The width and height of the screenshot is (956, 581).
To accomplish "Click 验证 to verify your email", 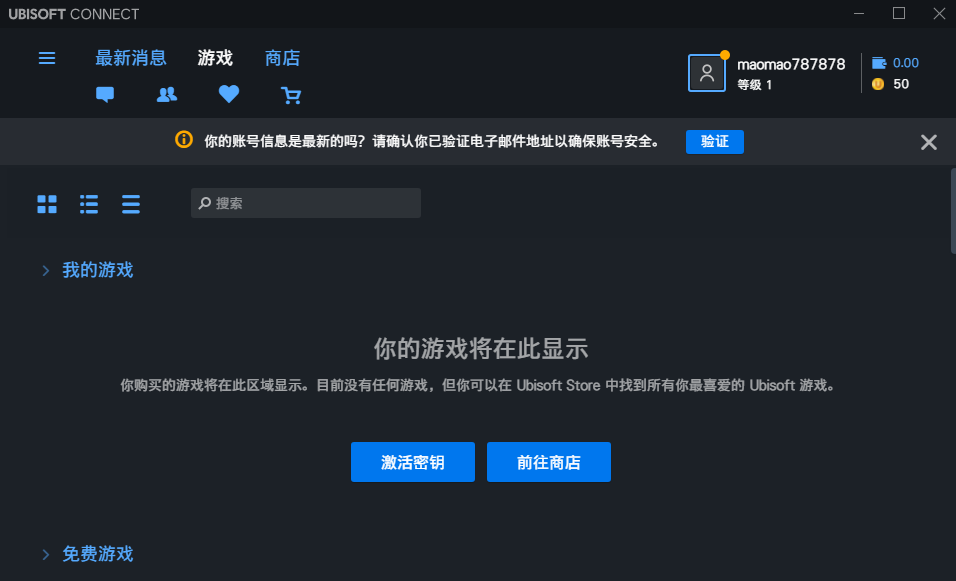I will tap(714, 141).
